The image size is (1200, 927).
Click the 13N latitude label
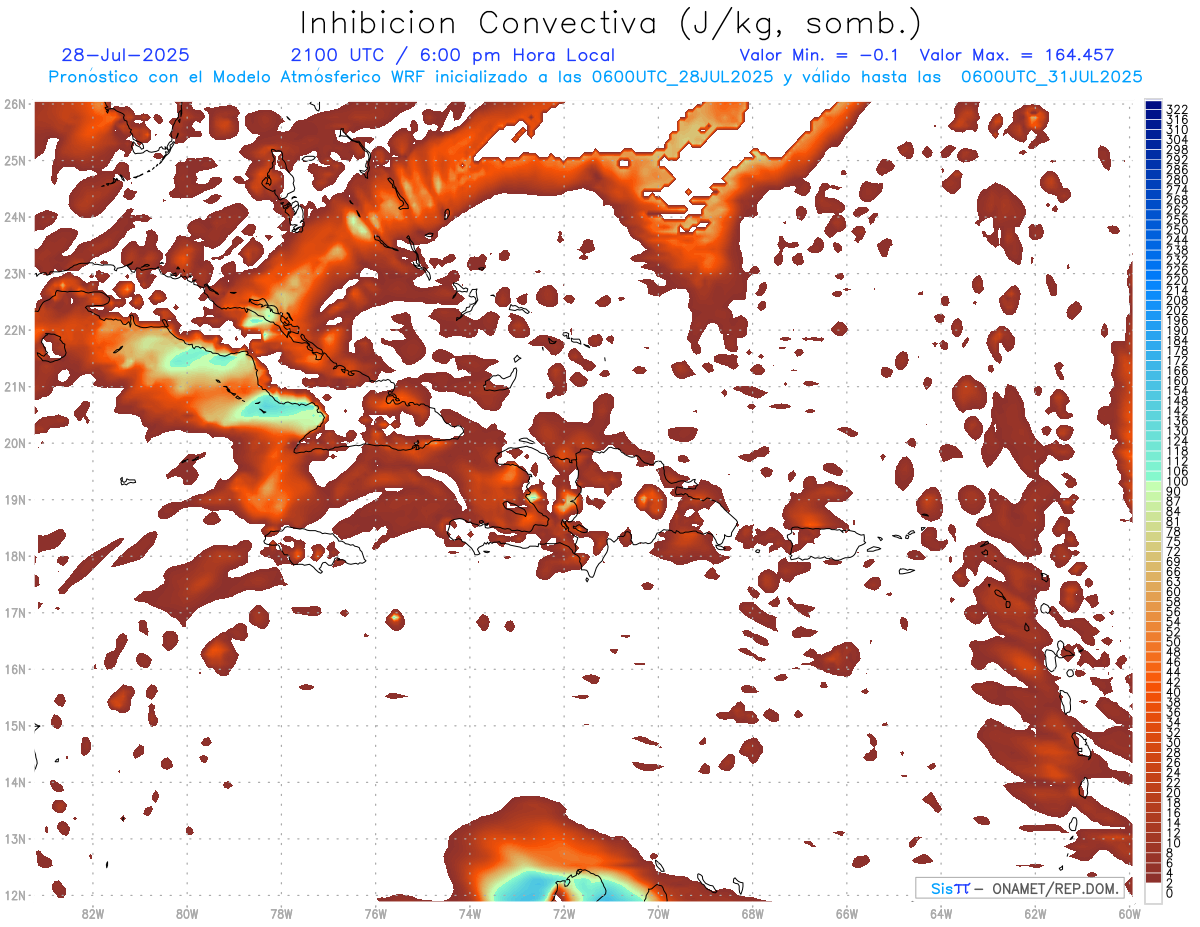click(15, 838)
